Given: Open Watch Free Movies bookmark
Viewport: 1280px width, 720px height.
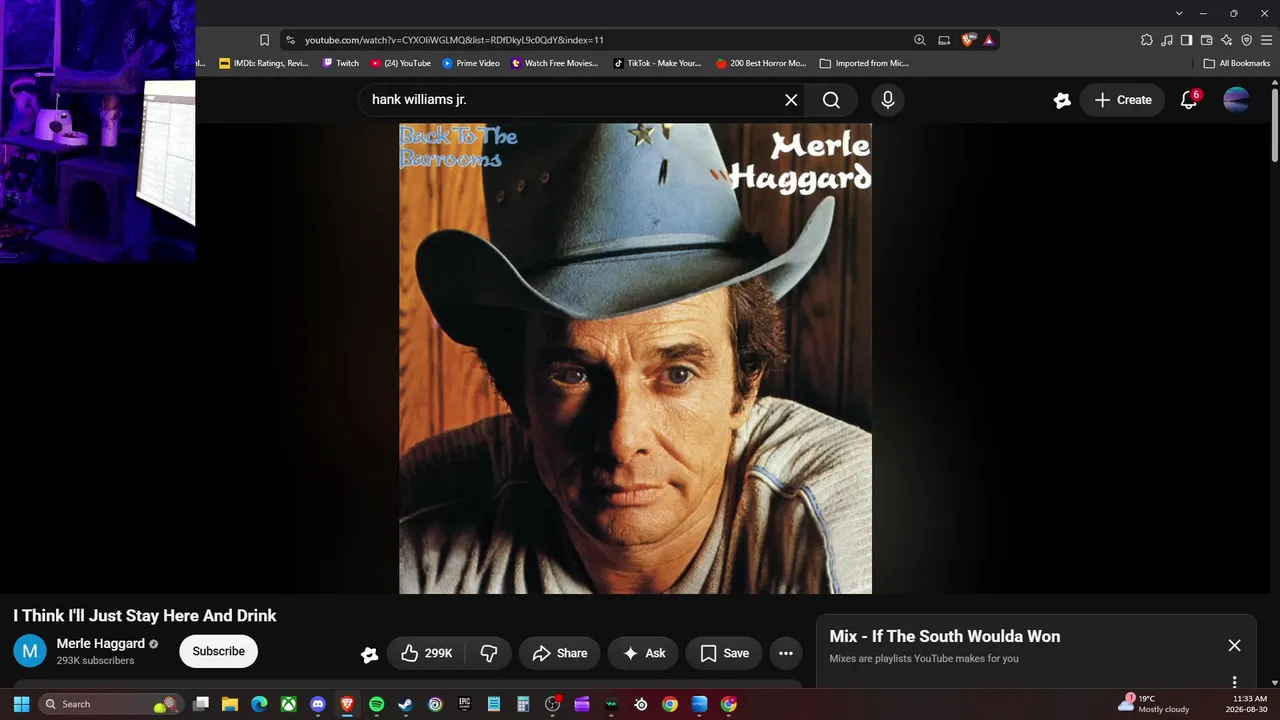Looking at the screenshot, I should click(555, 63).
